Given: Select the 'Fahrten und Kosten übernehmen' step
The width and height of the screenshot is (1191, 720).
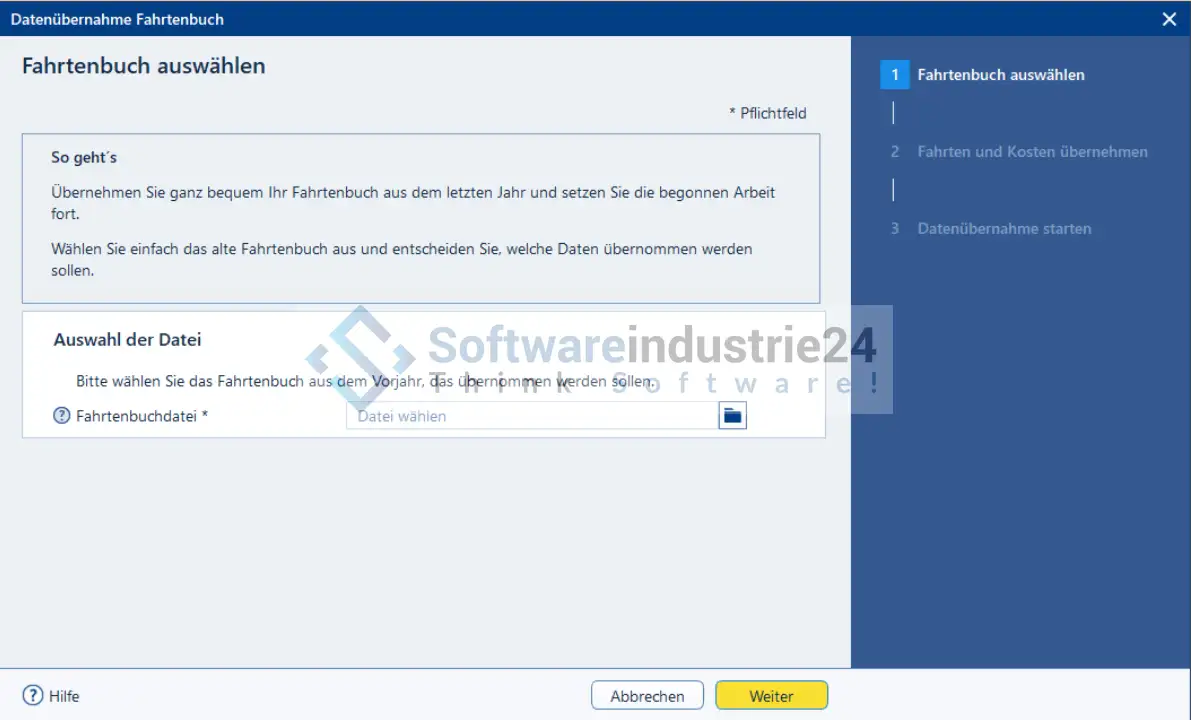Looking at the screenshot, I should point(1032,152).
